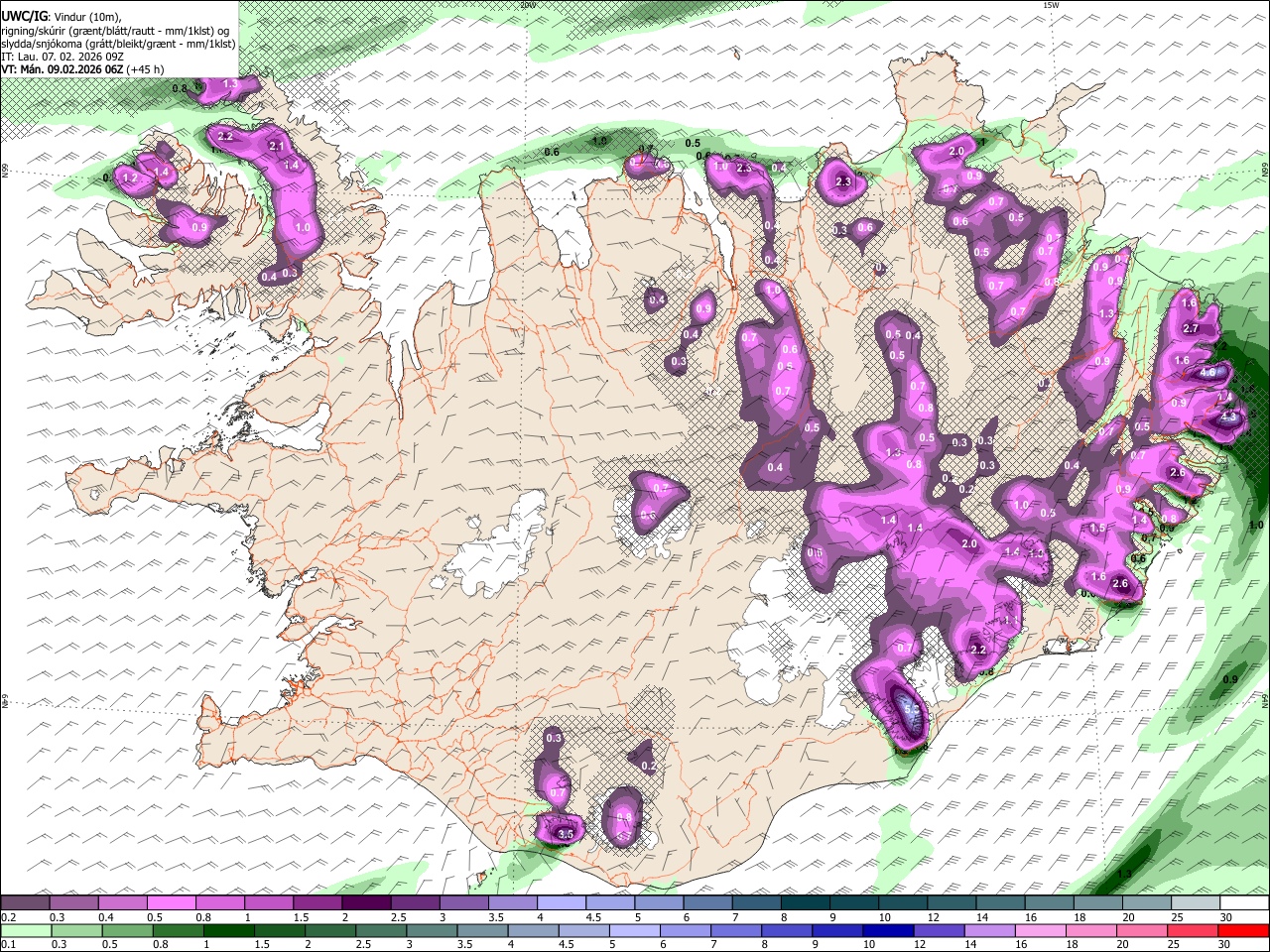Click the '0.1' label on the rain legend
Image resolution: width=1270 pixels, height=952 pixels.
tap(7, 944)
